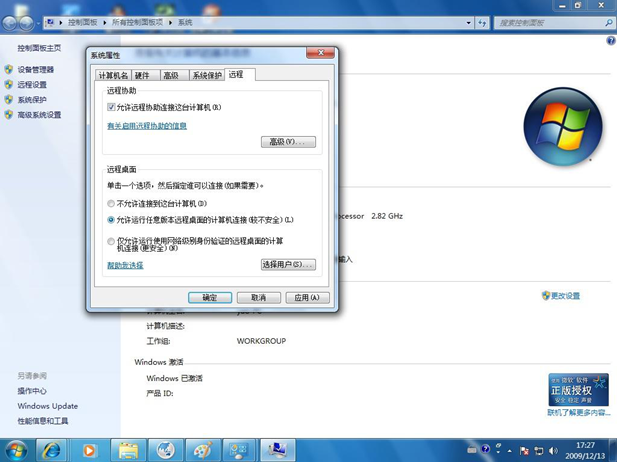Open 控制面板主页 sidebar link
Viewport: 617px width, 462px height.
coord(39,48)
